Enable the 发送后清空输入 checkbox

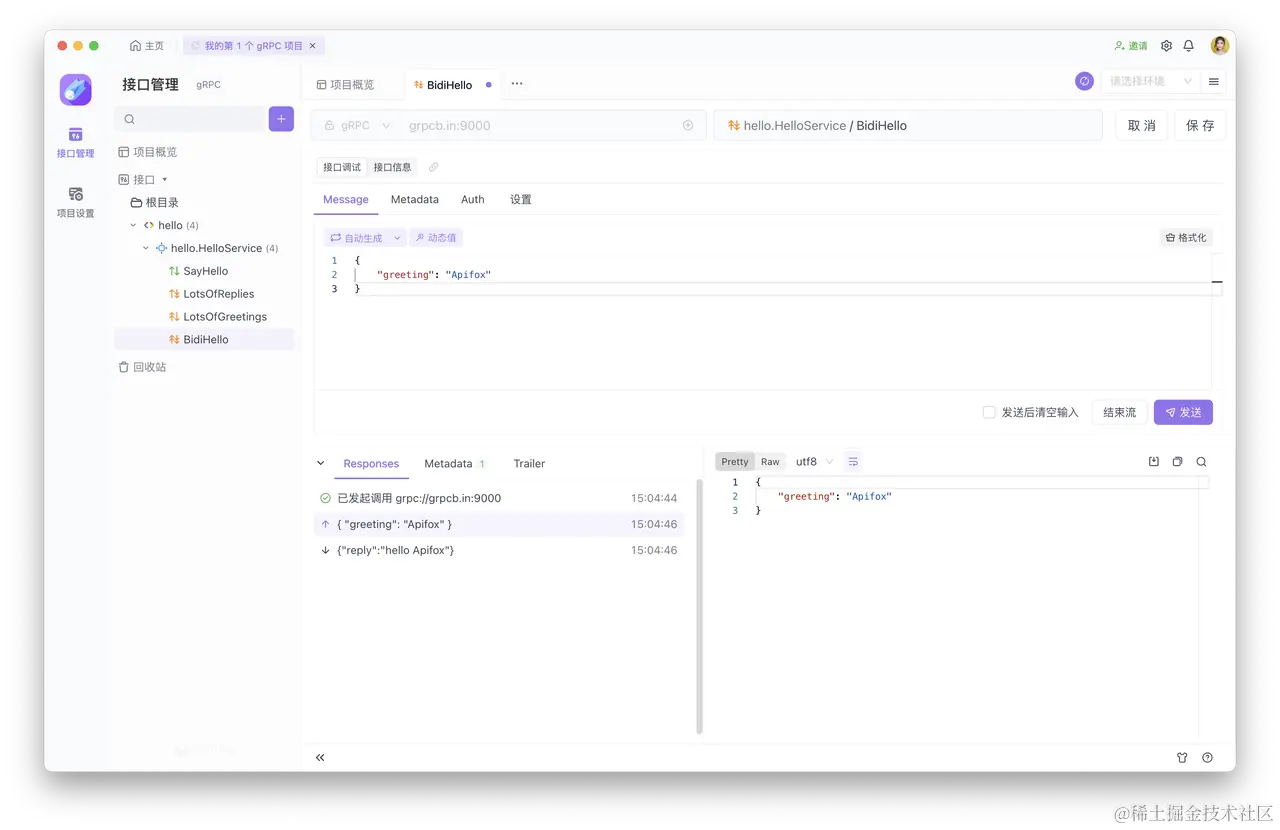[989, 411]
